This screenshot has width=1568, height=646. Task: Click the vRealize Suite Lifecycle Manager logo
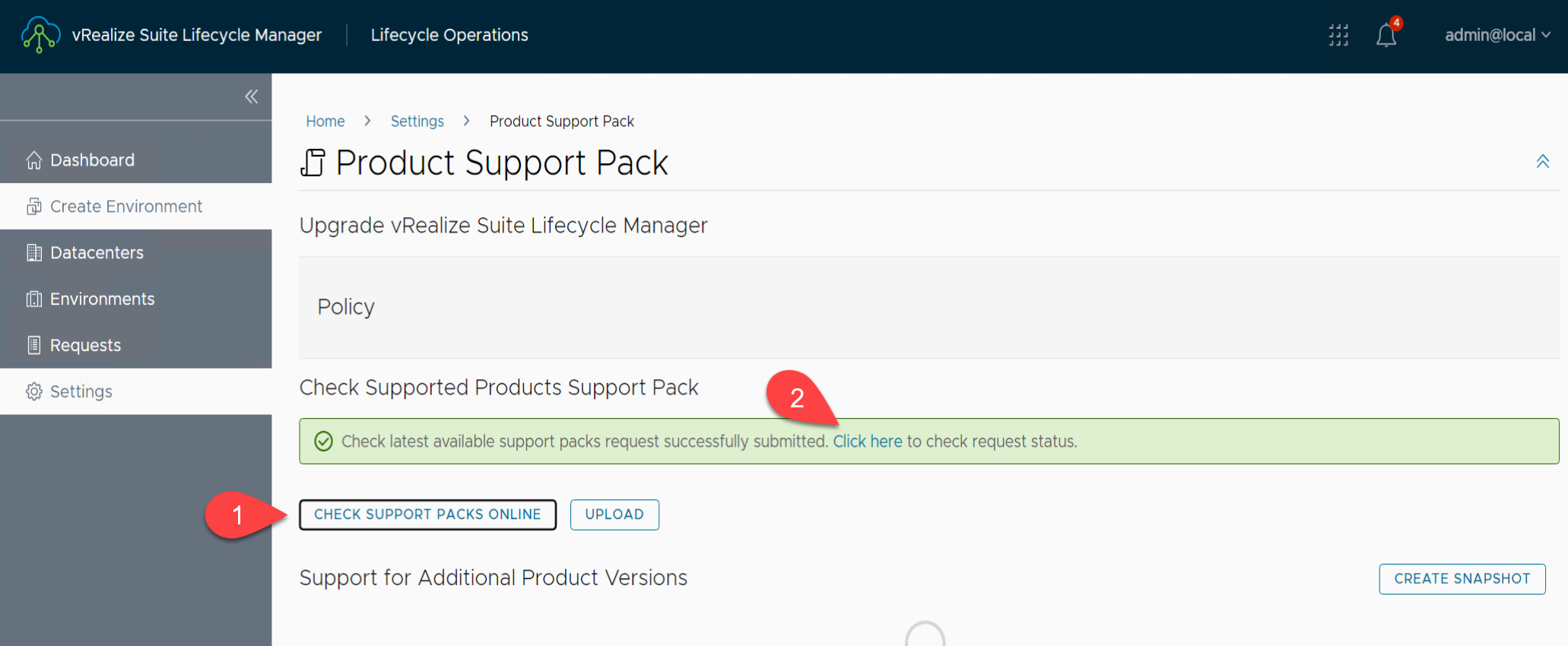pos(40,35)
